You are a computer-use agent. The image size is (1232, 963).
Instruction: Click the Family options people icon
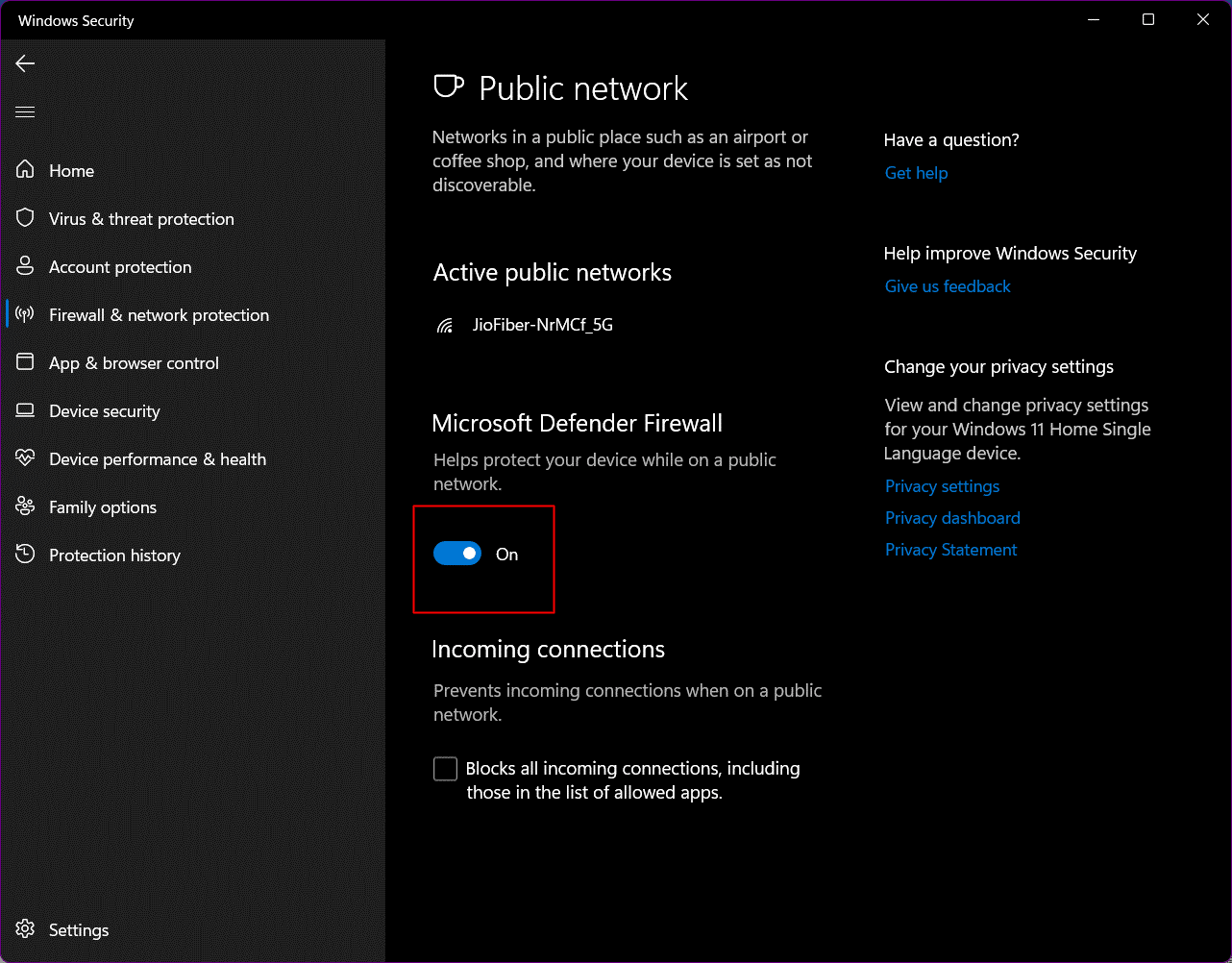point(26,506)
